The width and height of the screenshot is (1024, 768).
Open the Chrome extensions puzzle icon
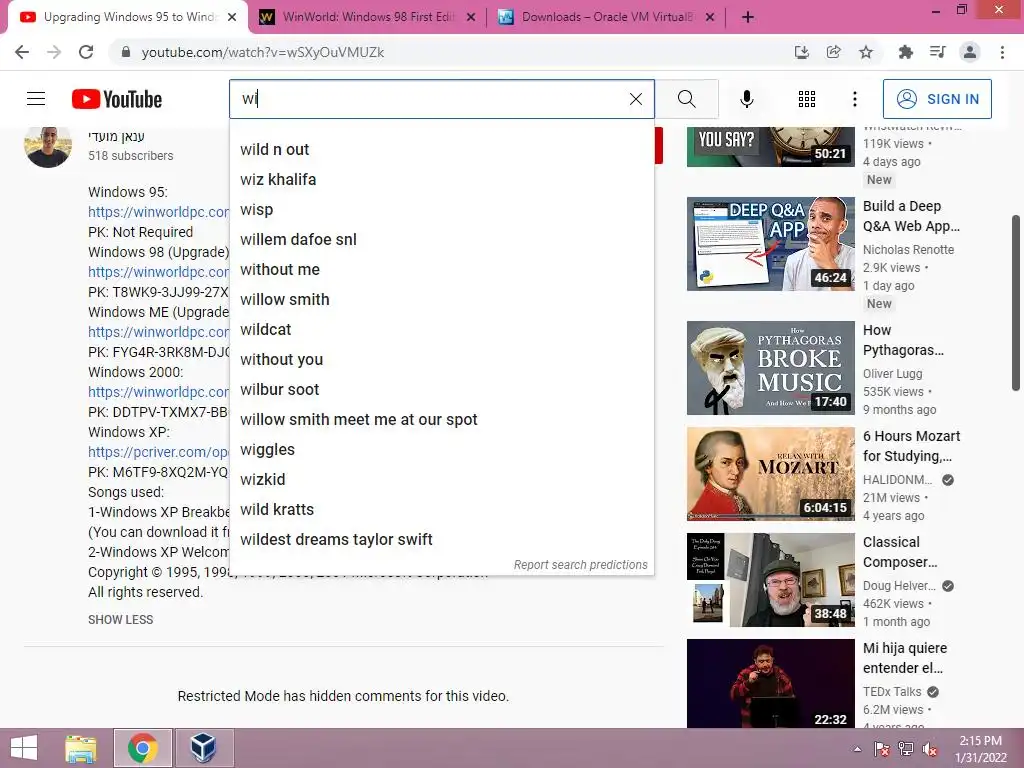pyautogui.click(x=905, y=52)
